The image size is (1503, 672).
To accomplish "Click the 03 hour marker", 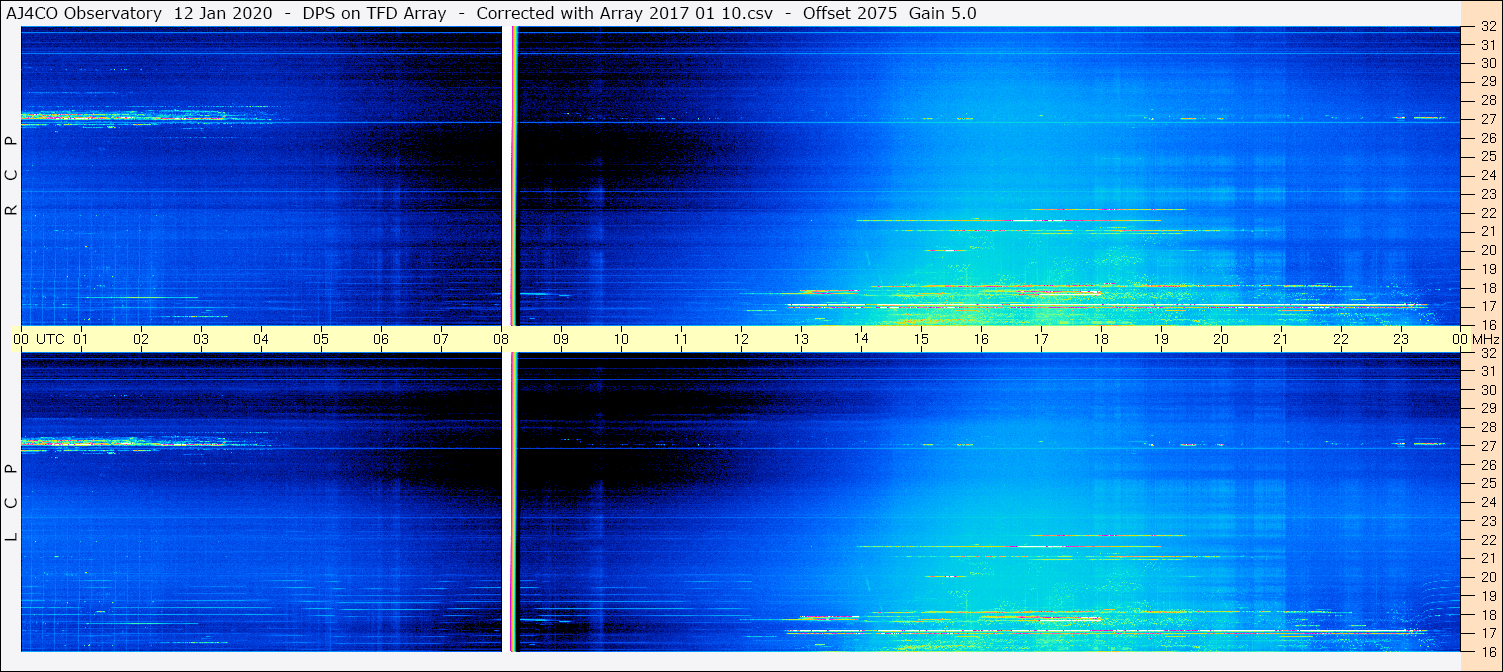I will pyautogui.click(x=201, y=339).
